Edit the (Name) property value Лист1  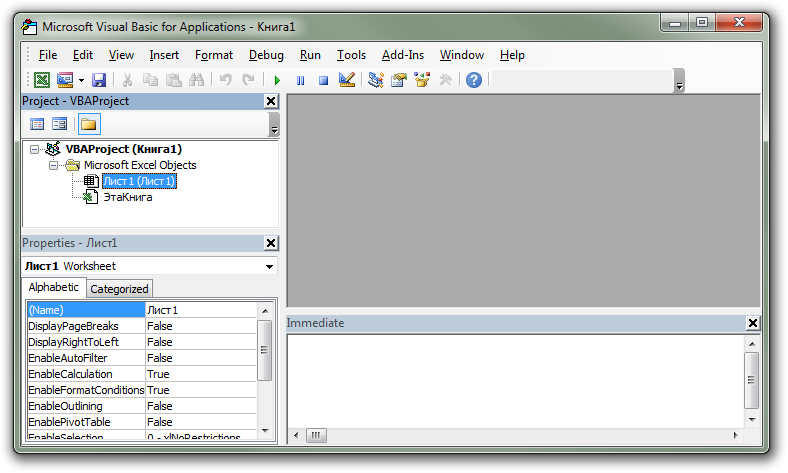(x=201, y=310)
